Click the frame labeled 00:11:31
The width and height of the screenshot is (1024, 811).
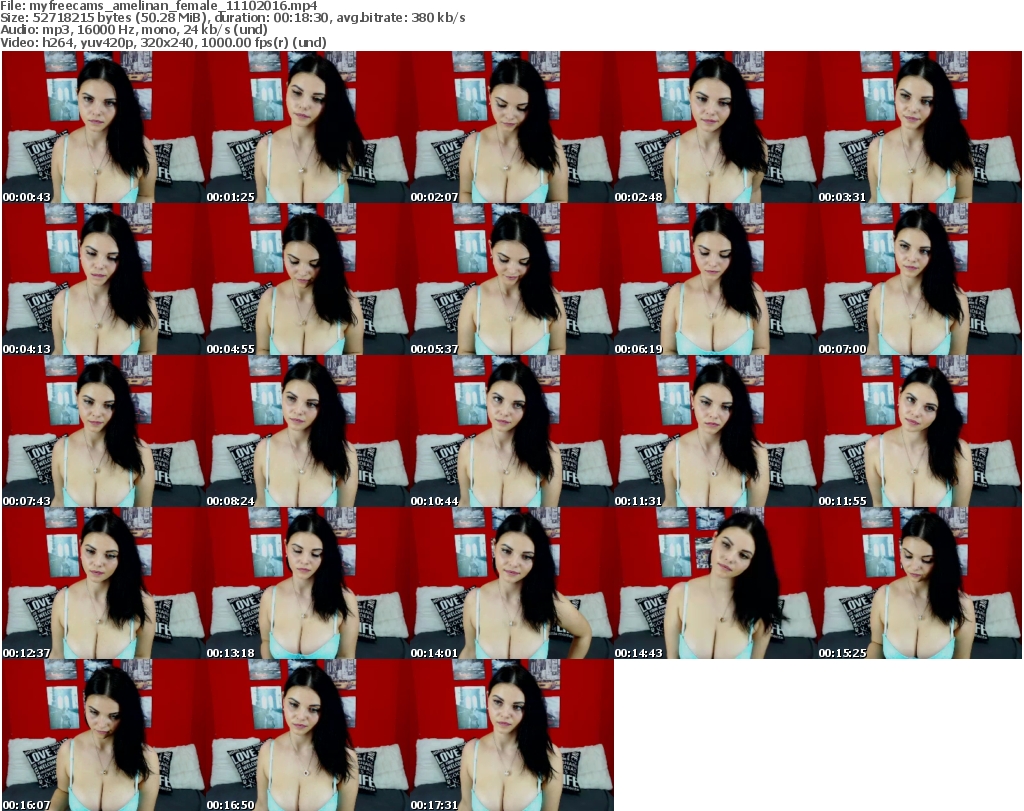(x=716, y=431)
